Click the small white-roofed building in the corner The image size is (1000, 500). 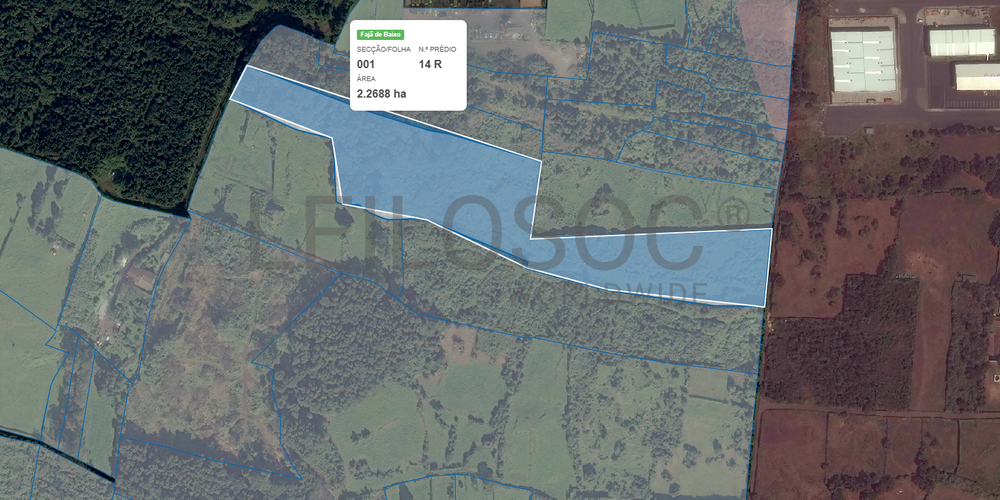[976, 77]
